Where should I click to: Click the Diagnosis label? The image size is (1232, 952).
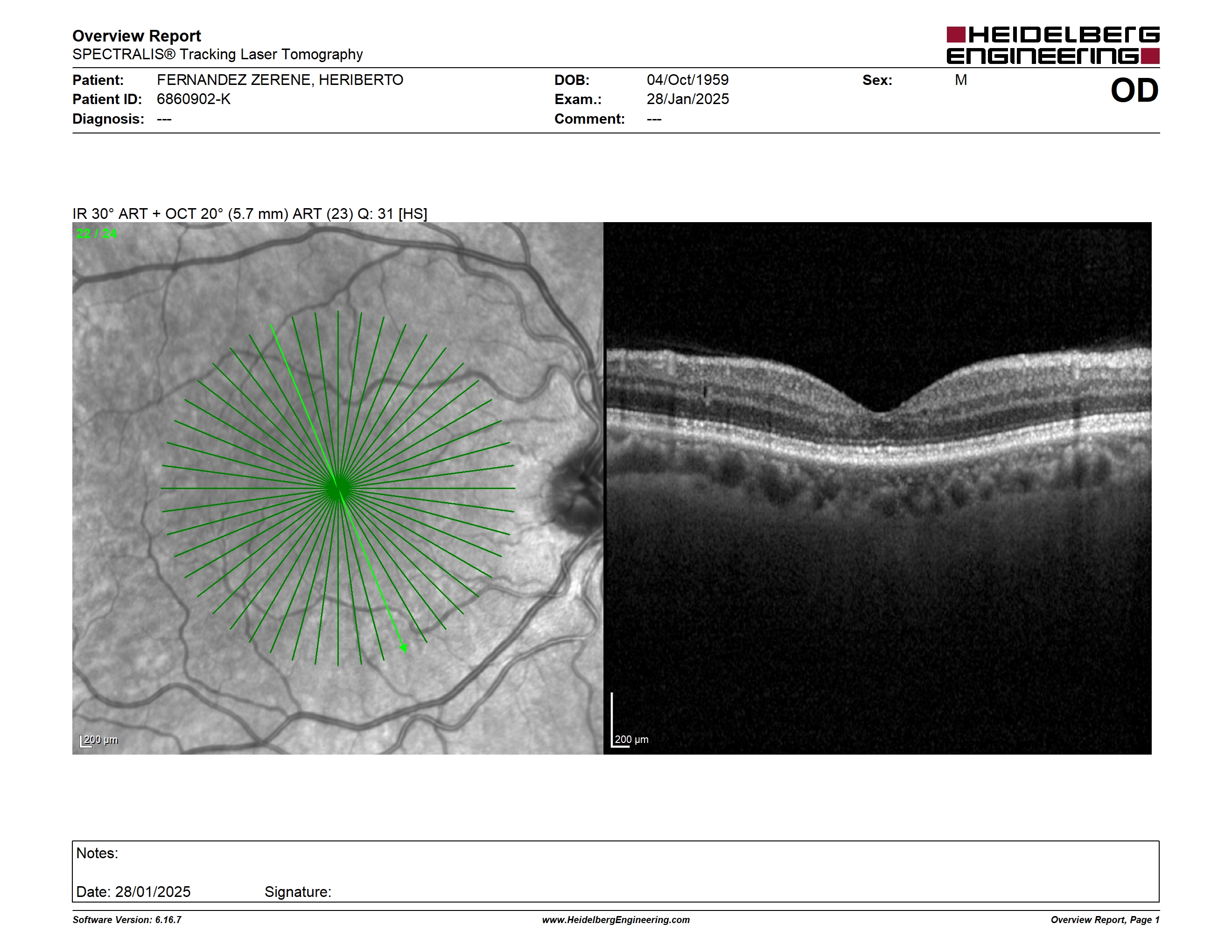(x=108, y=119)
